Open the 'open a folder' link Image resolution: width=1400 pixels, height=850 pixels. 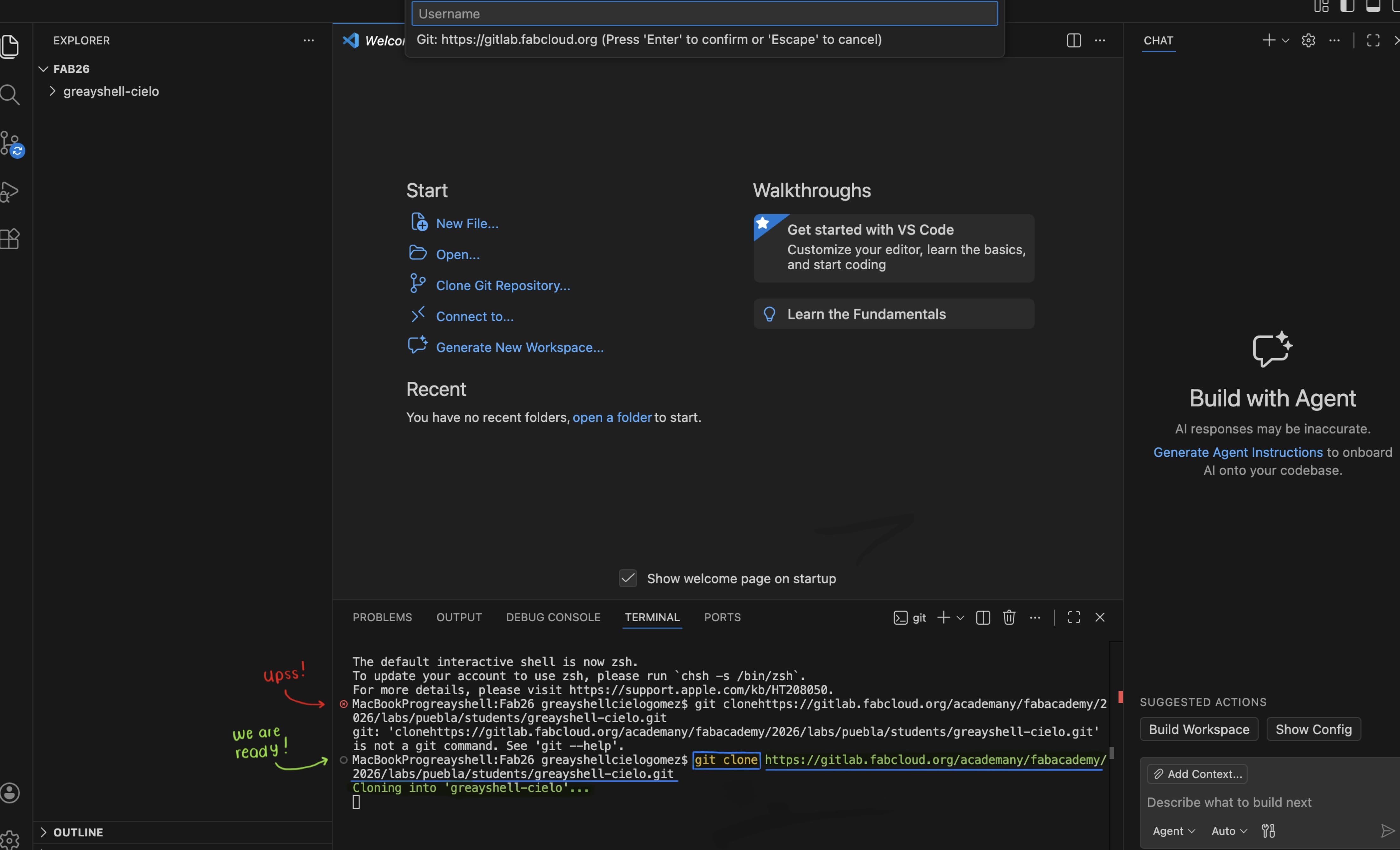[x=612, y=418]
